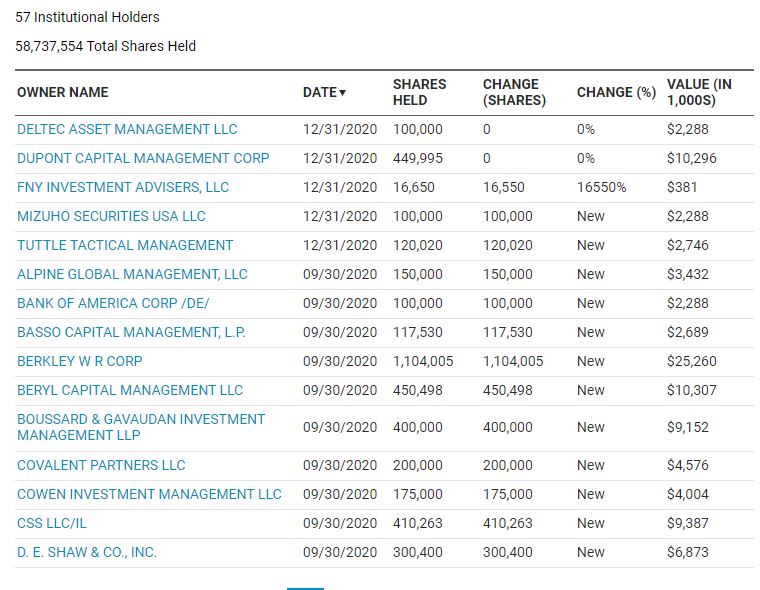Click the $10,307 value in BERYL row
The height and width of the screenshot is (590, 760).
coord(691,390)
